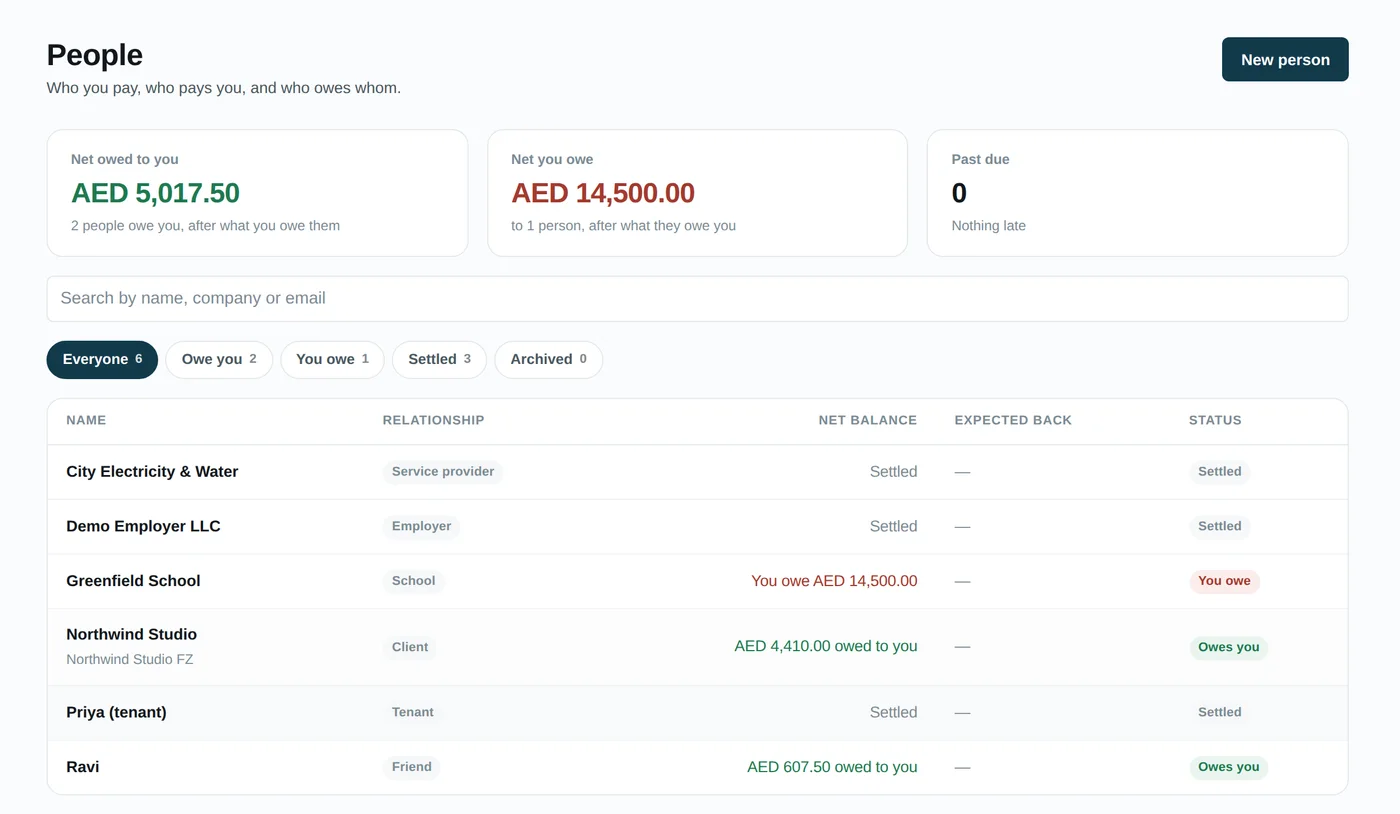Select Greenfield School name
The image size is (1400, 814).
point(133,581)
